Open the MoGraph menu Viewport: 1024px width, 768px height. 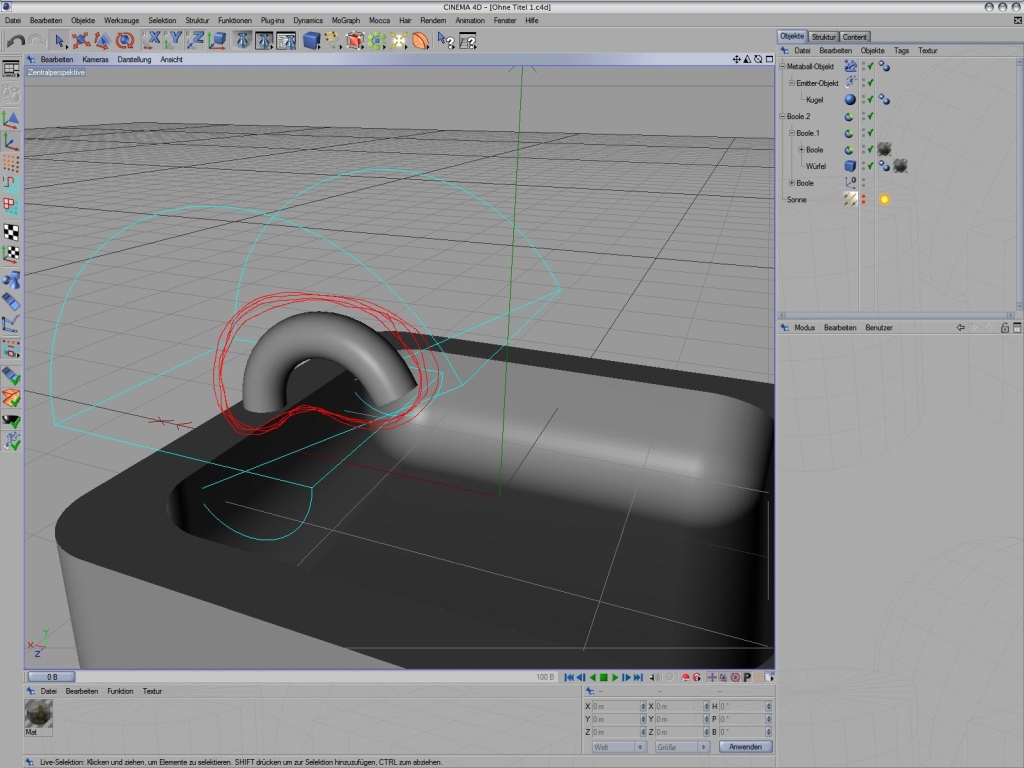[345, 20]
